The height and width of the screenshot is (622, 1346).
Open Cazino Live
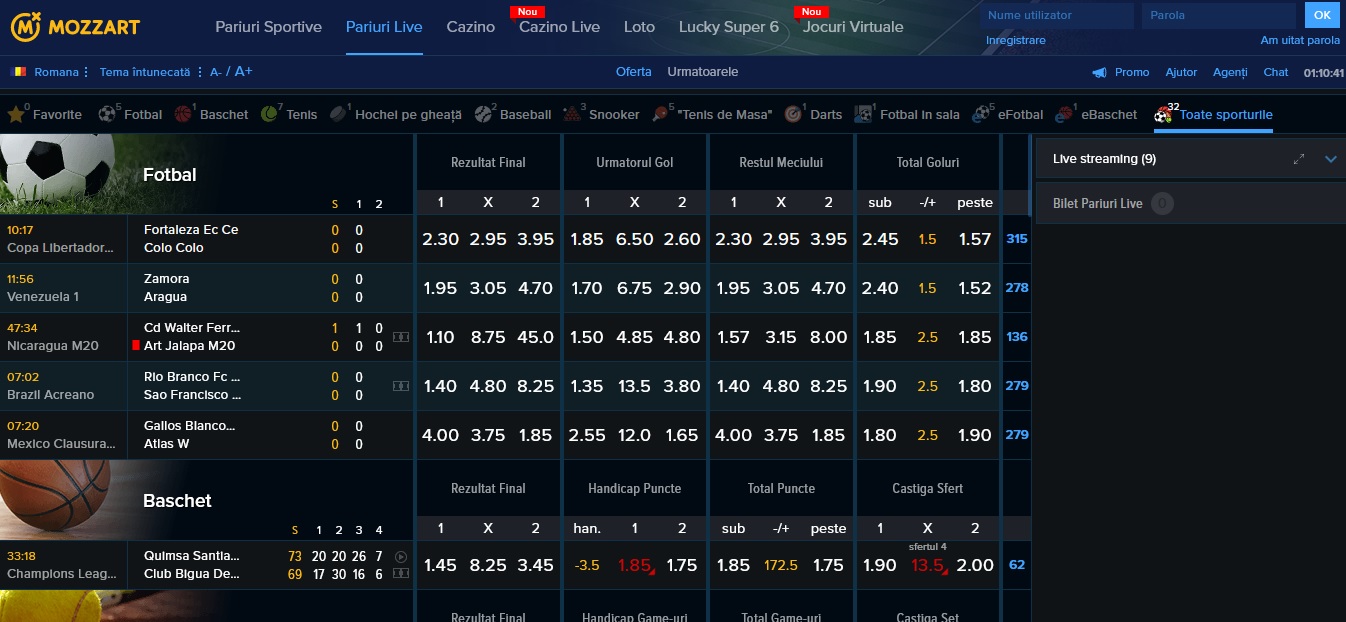tap(559, 27)
